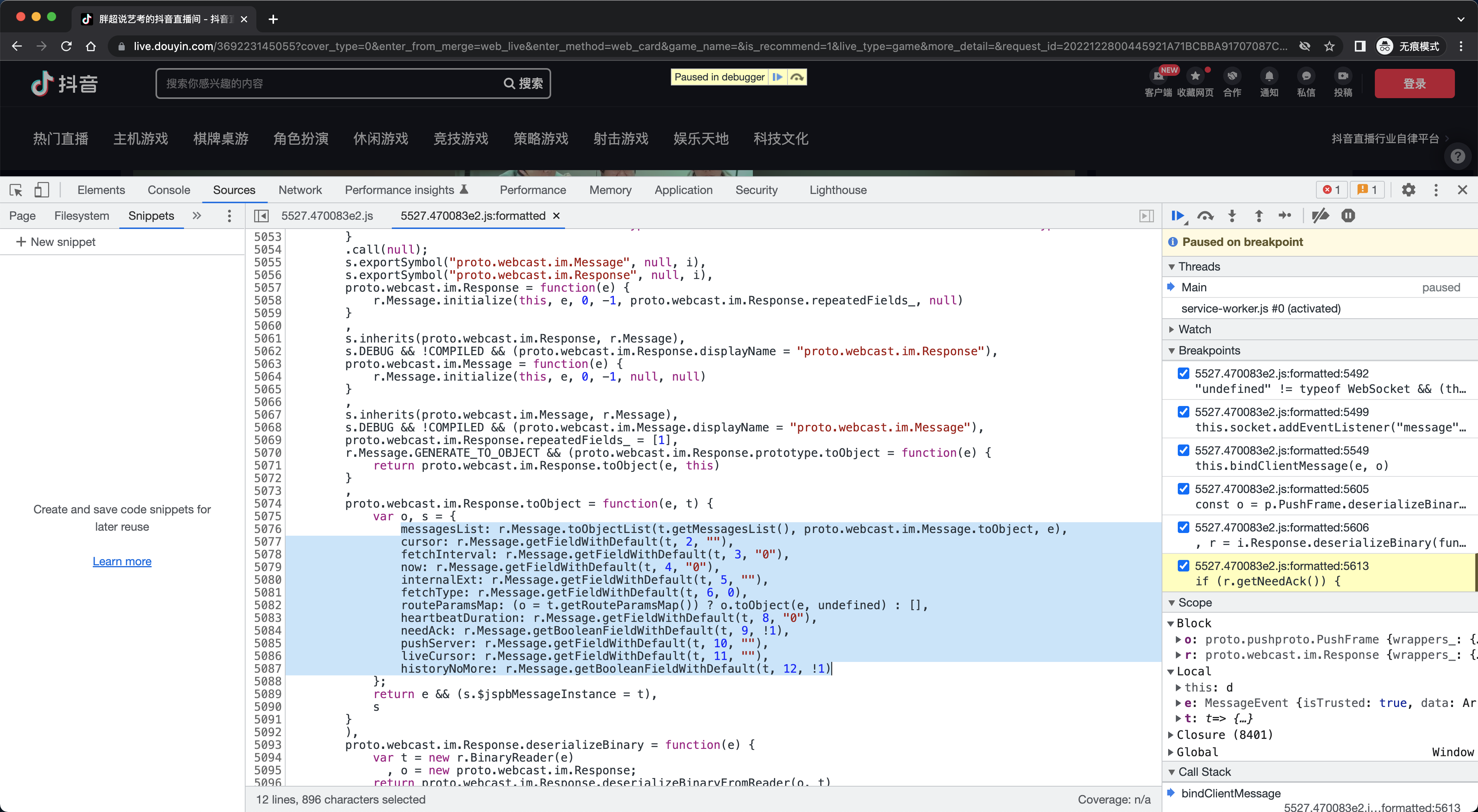Click the Douyin logo

pos(64,84)
